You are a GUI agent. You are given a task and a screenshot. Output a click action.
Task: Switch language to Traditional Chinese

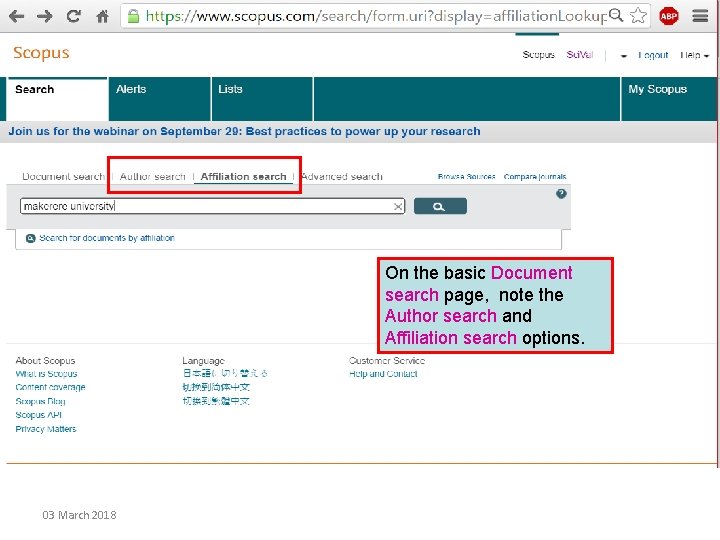coord(216,401)
